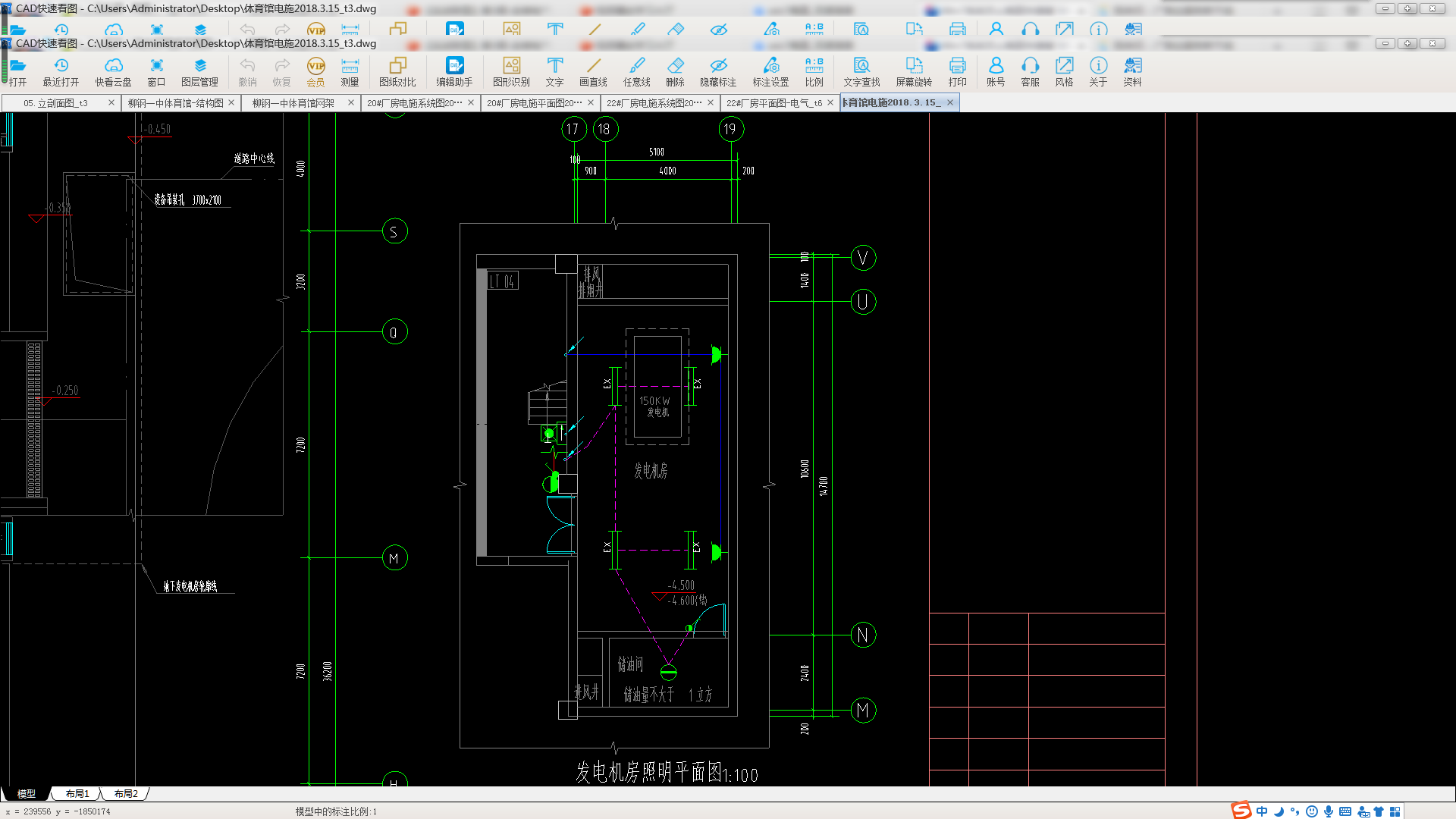
Task: Open the 账号 account icon
Action: pos(996,72)
